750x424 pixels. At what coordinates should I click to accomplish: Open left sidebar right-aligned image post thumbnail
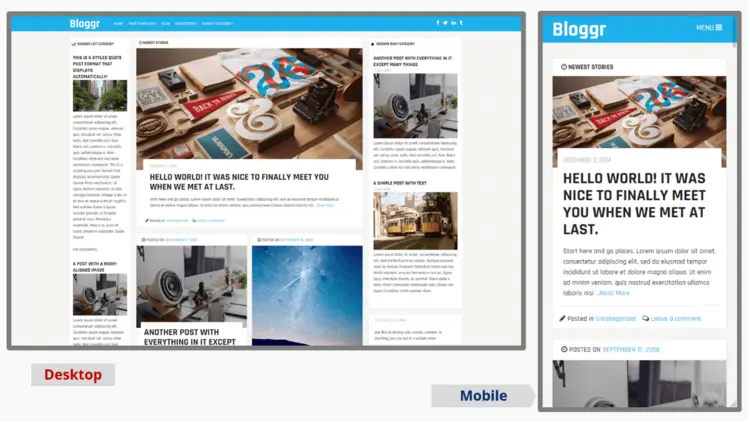pyautogui.click(x=100, y=294)
